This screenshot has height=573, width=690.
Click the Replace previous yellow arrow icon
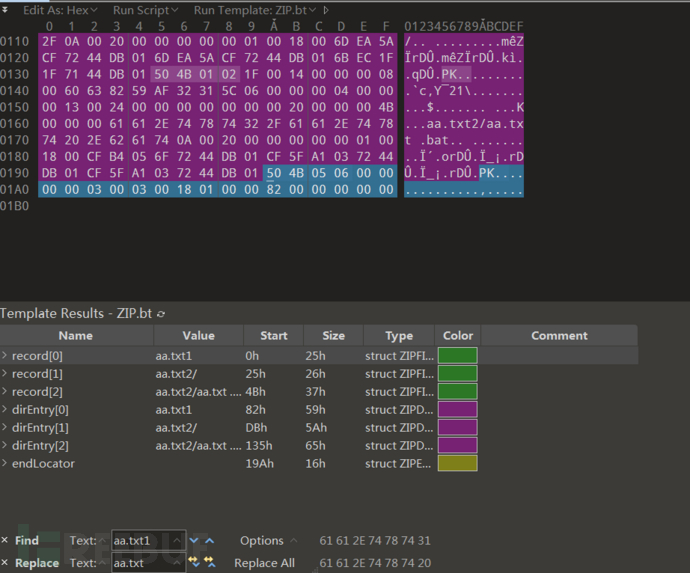click(210, 563)
